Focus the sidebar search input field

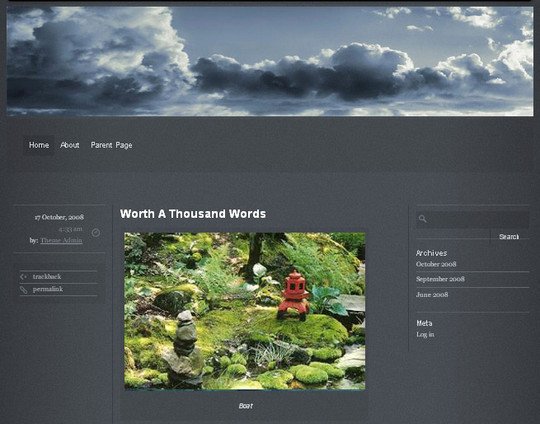(472, 219)
